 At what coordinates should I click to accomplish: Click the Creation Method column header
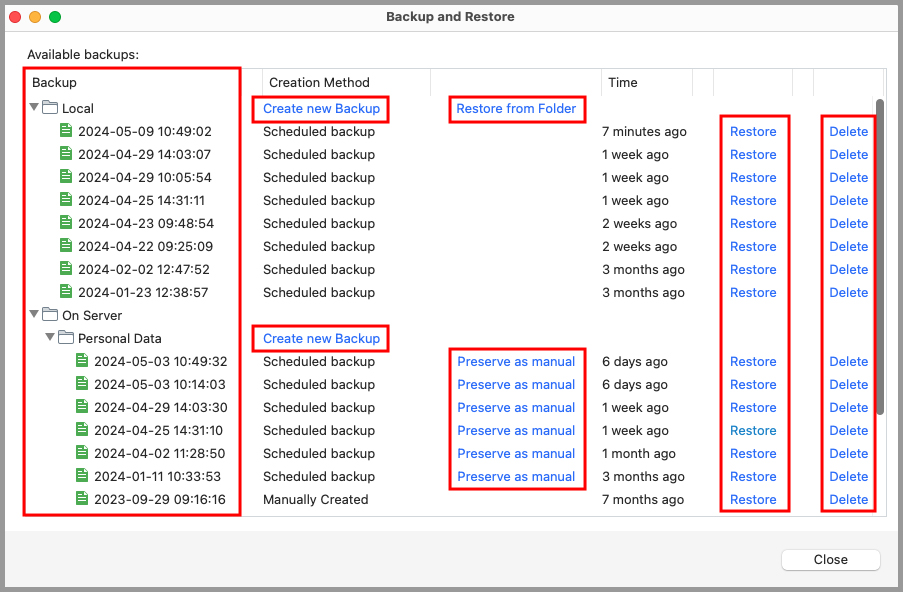pos(346,82)
